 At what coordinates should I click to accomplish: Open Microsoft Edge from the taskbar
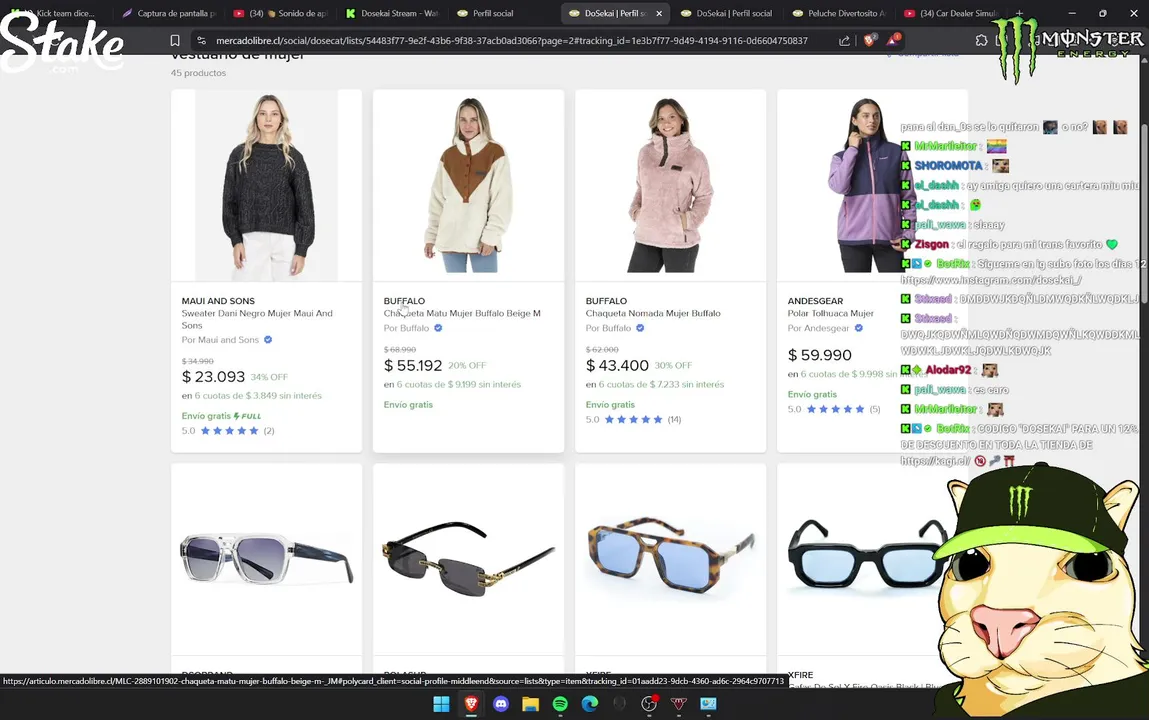click(590, 704)
